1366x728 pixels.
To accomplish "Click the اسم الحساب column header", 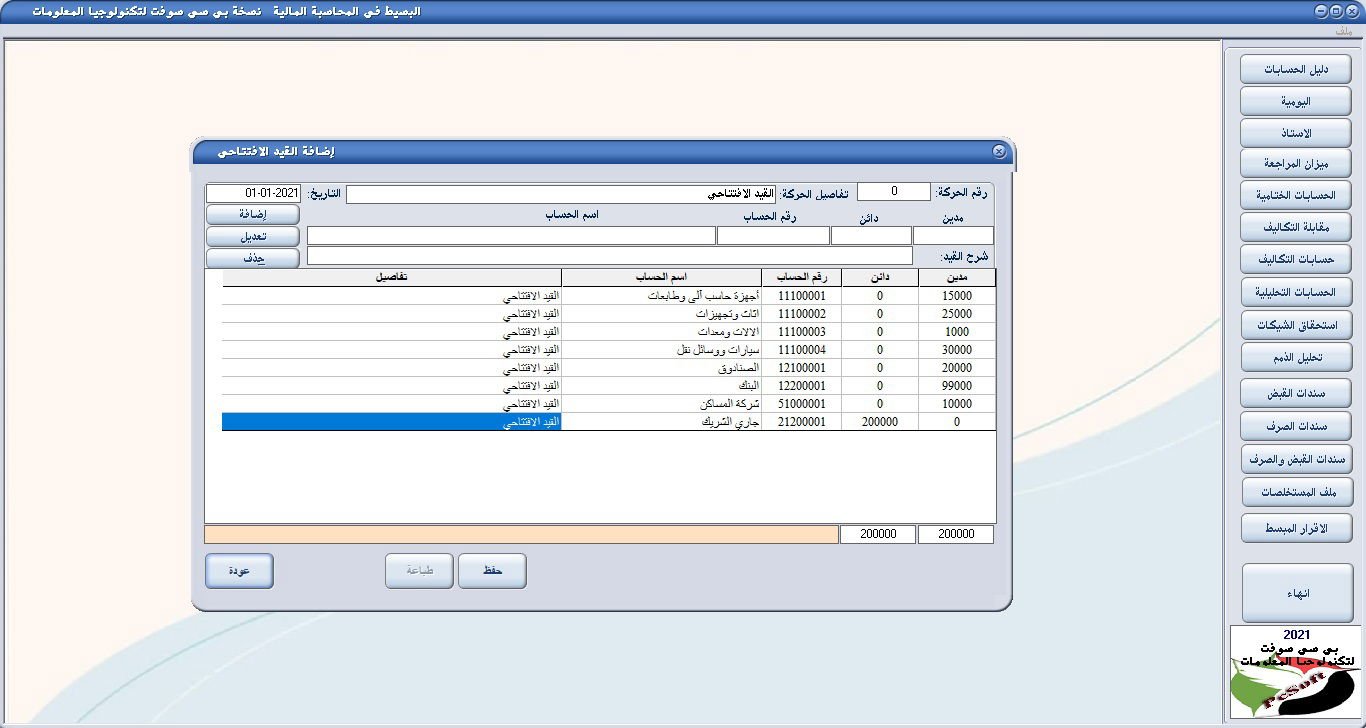I will pos(661,278).
